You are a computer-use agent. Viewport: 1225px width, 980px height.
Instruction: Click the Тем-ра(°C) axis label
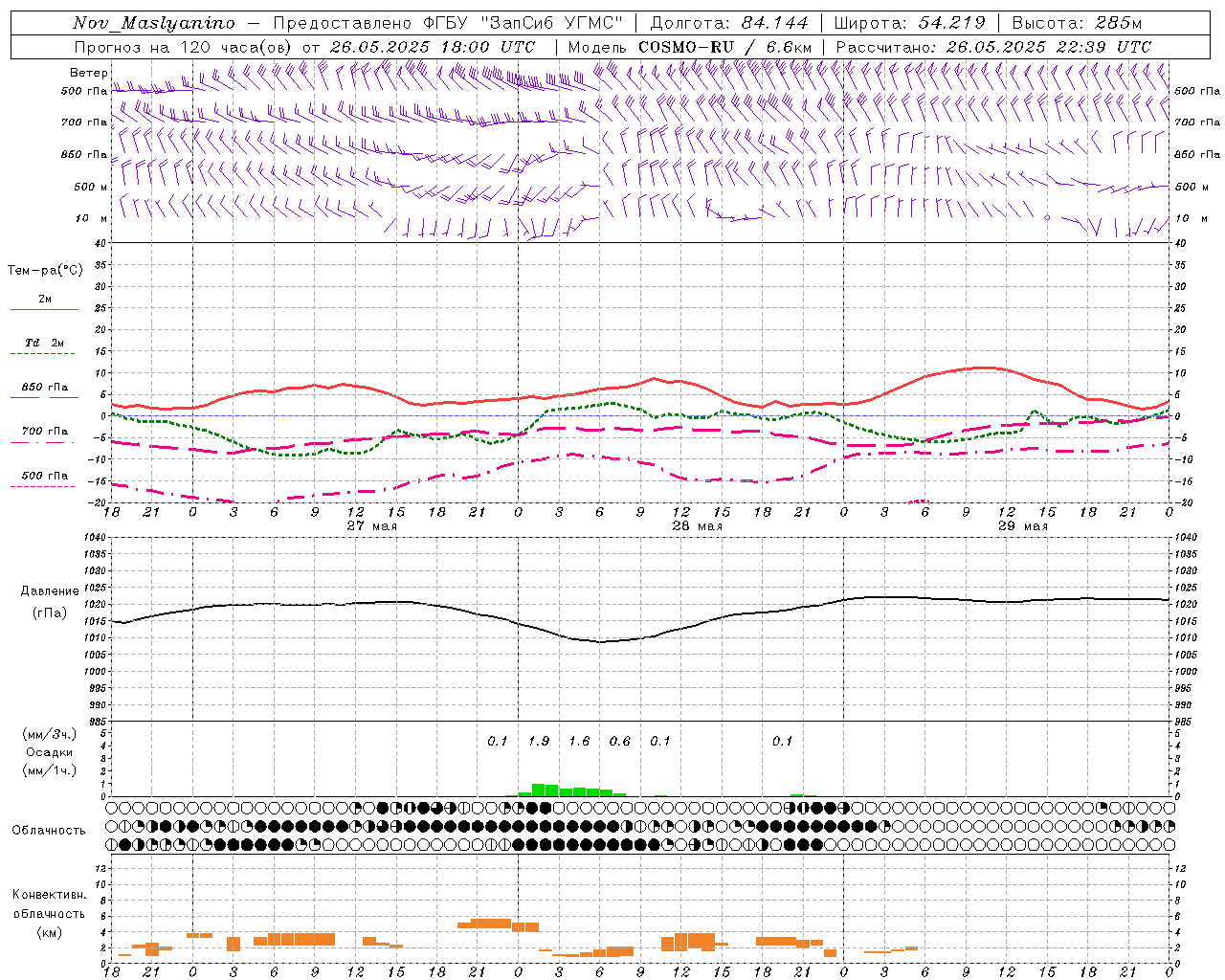pos(45,271)
